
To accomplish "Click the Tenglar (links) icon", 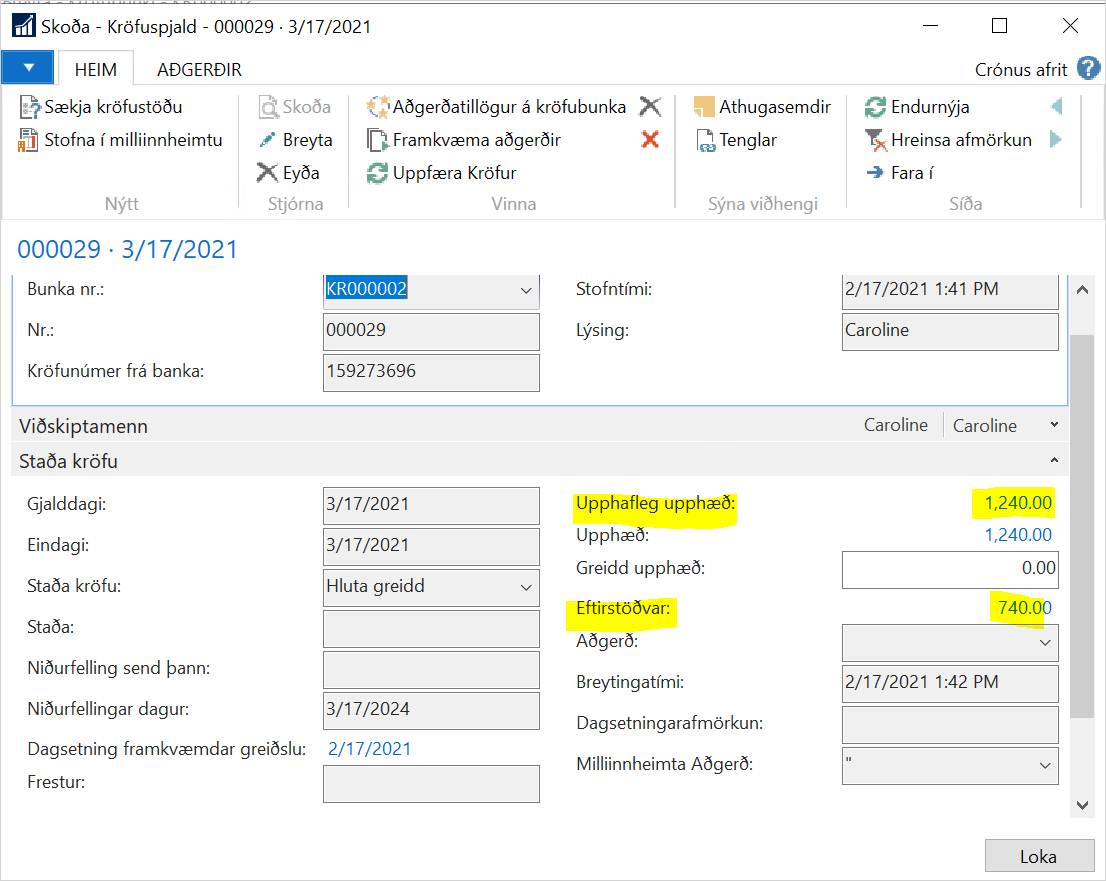I will 706,139.
